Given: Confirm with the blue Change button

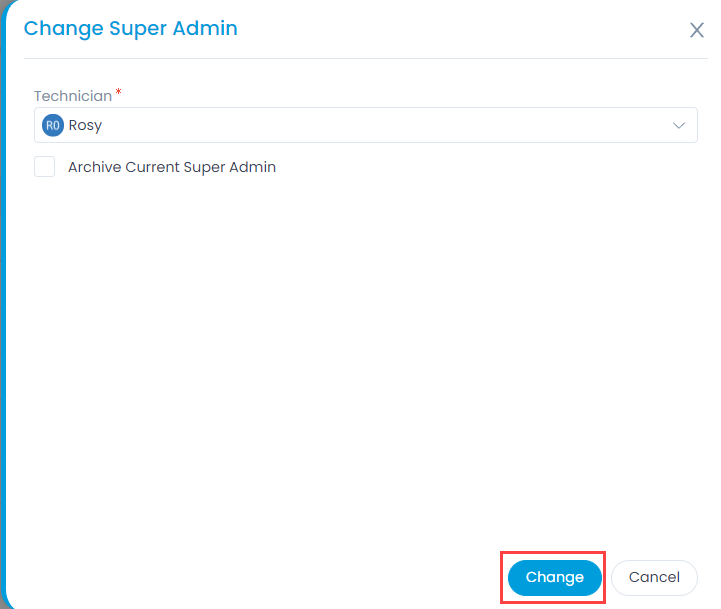Looking at the screenshot, I should click(x=555, y=577).
